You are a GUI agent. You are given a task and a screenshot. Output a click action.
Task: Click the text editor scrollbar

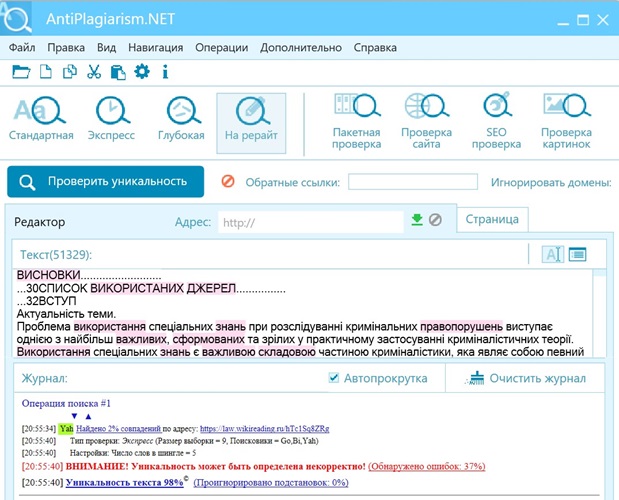pyautogui.click(x=599, y=313)
